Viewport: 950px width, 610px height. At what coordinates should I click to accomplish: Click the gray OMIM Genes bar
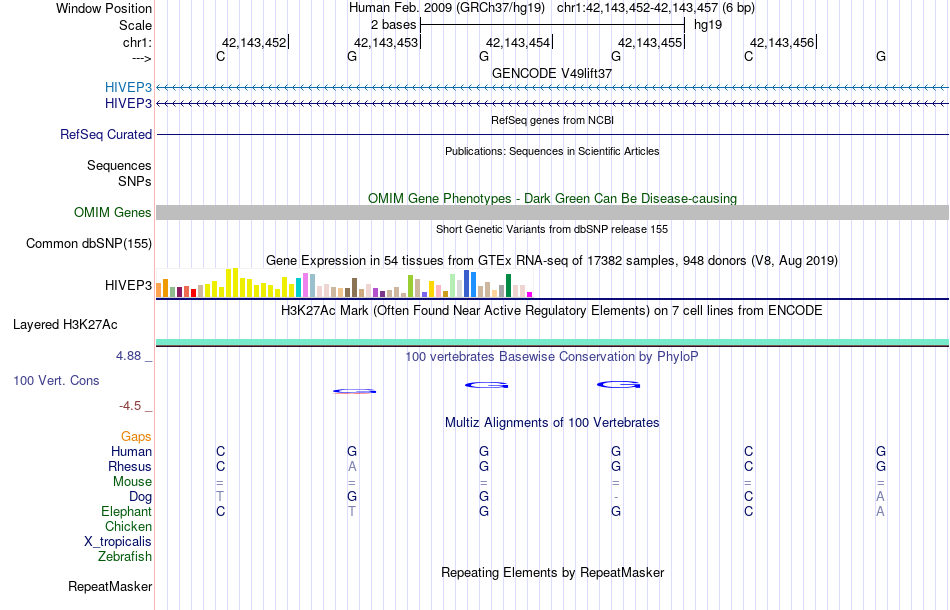coord(552,212)
